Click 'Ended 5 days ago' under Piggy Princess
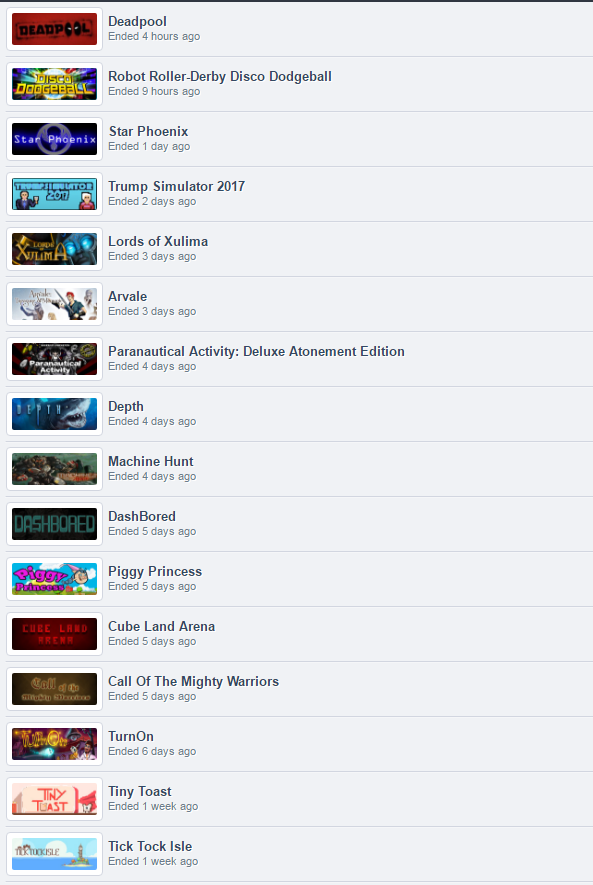The width and height of the screenshot is (593, 885). tap(152, 586)
